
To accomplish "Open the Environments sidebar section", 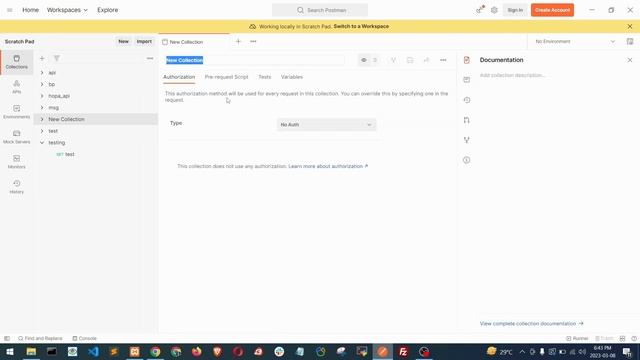I will 16,112.
